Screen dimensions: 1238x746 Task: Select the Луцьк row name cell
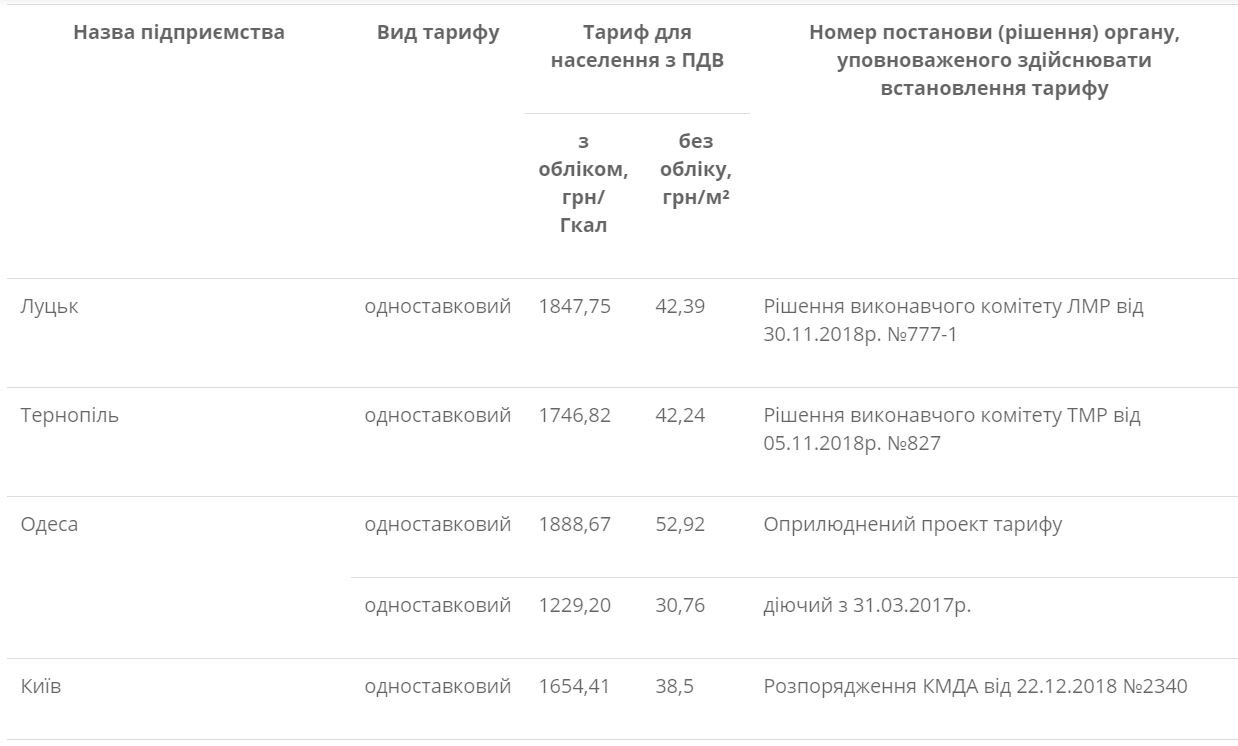(49, 306)
